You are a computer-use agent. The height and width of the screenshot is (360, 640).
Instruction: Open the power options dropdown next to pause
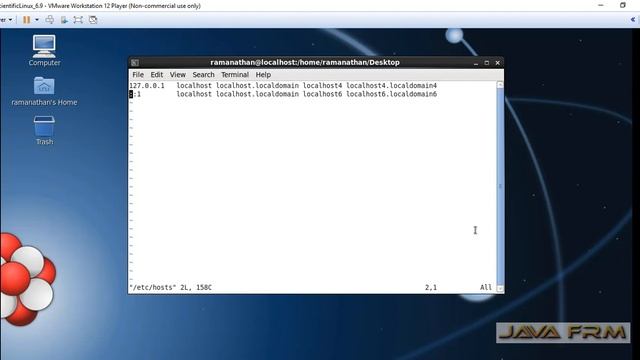37,20
